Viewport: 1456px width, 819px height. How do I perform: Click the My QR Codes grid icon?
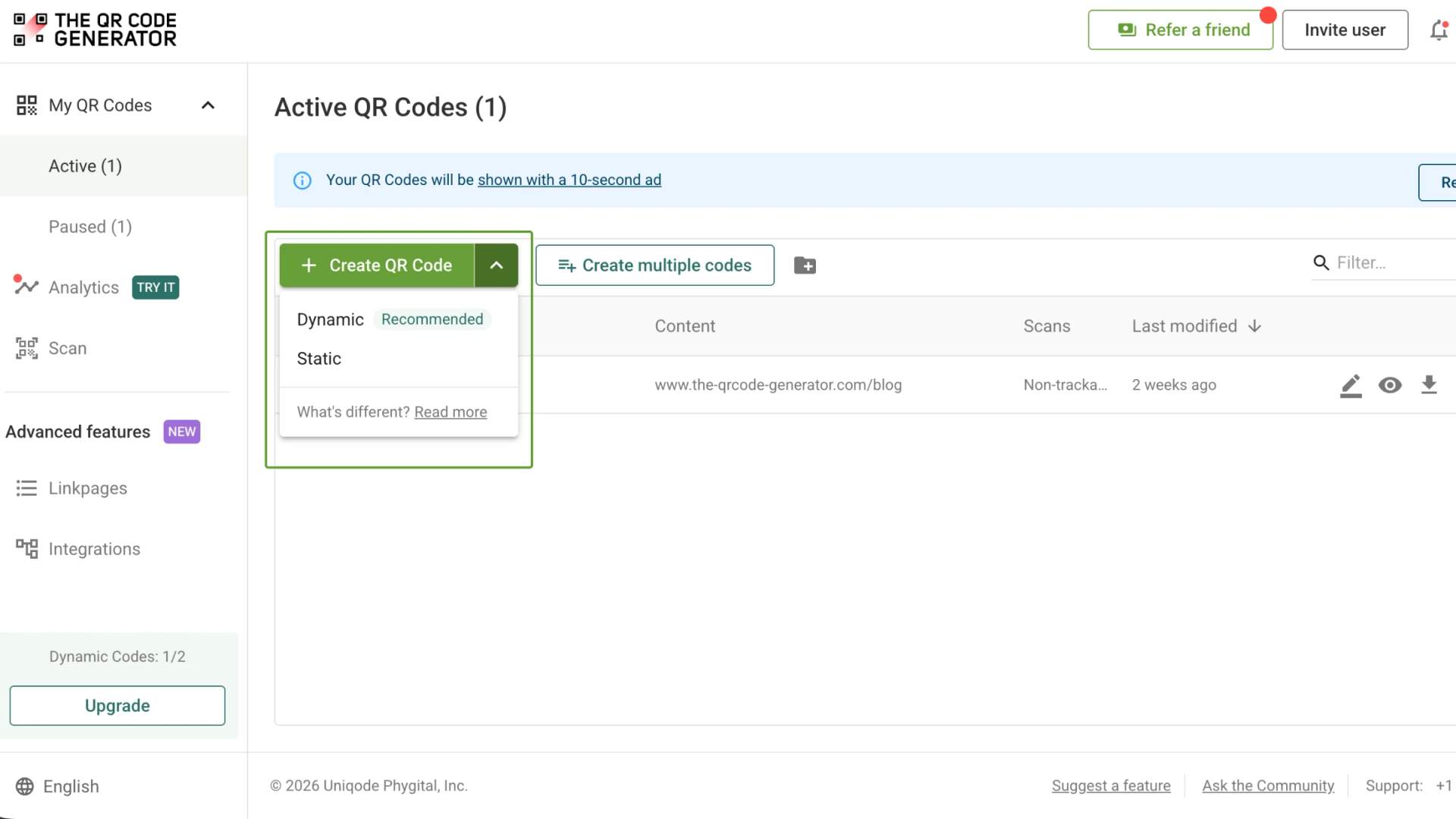coord(27,105)
